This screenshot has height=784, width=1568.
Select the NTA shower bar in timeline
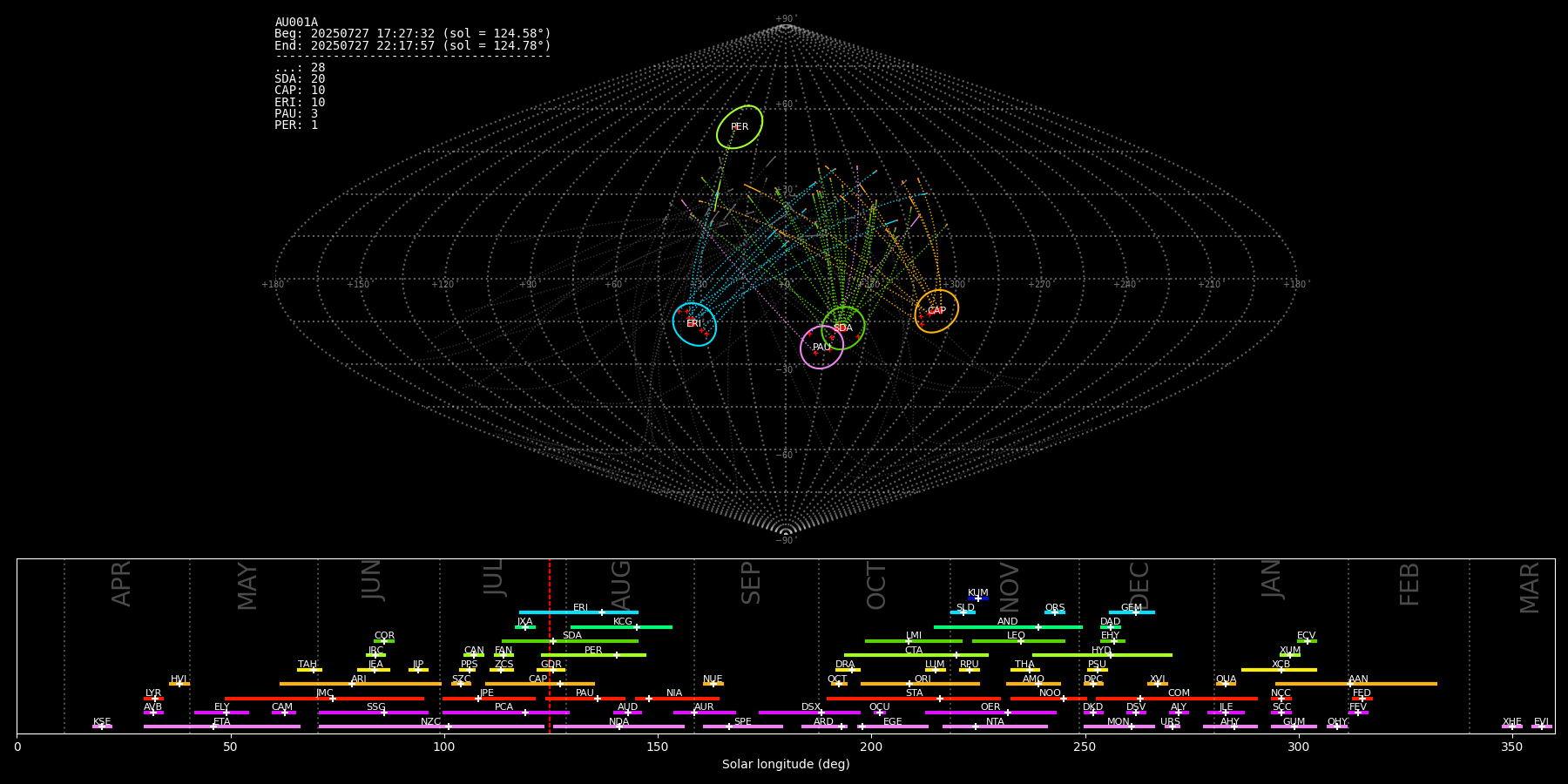995,727
